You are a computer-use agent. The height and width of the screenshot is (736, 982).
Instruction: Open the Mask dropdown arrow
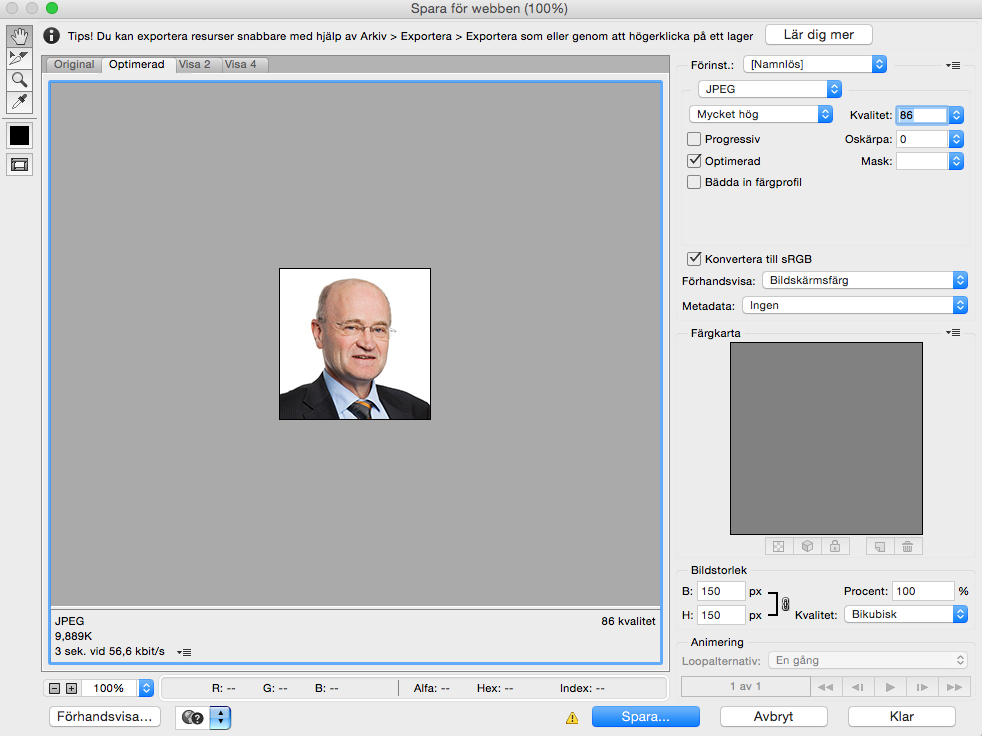coord(956,161)
